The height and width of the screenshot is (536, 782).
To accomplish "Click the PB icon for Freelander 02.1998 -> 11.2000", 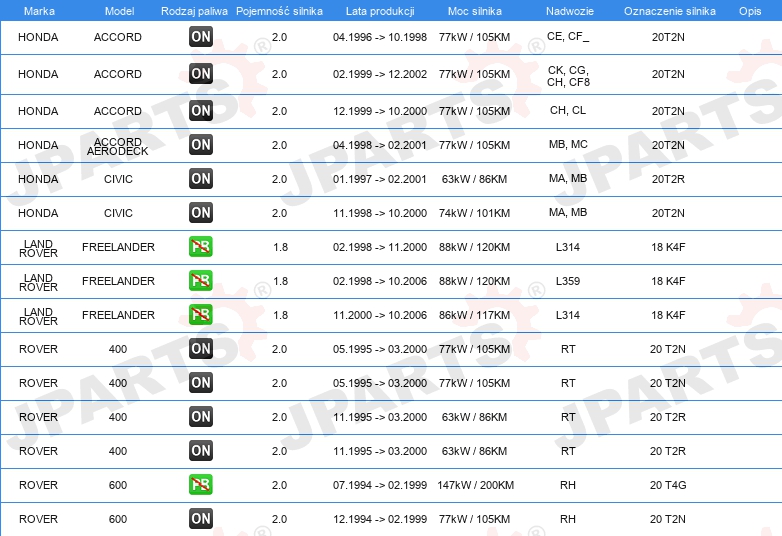I will 201,246.
